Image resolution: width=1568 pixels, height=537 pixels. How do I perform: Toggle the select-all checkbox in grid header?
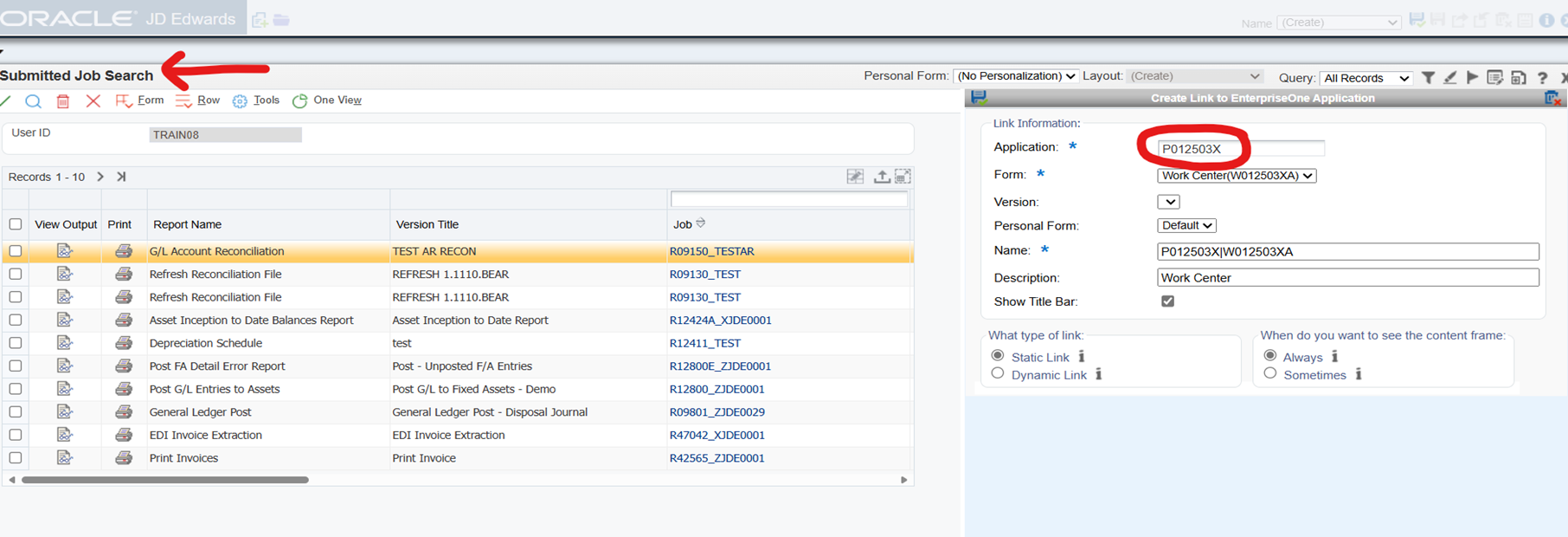16,224
